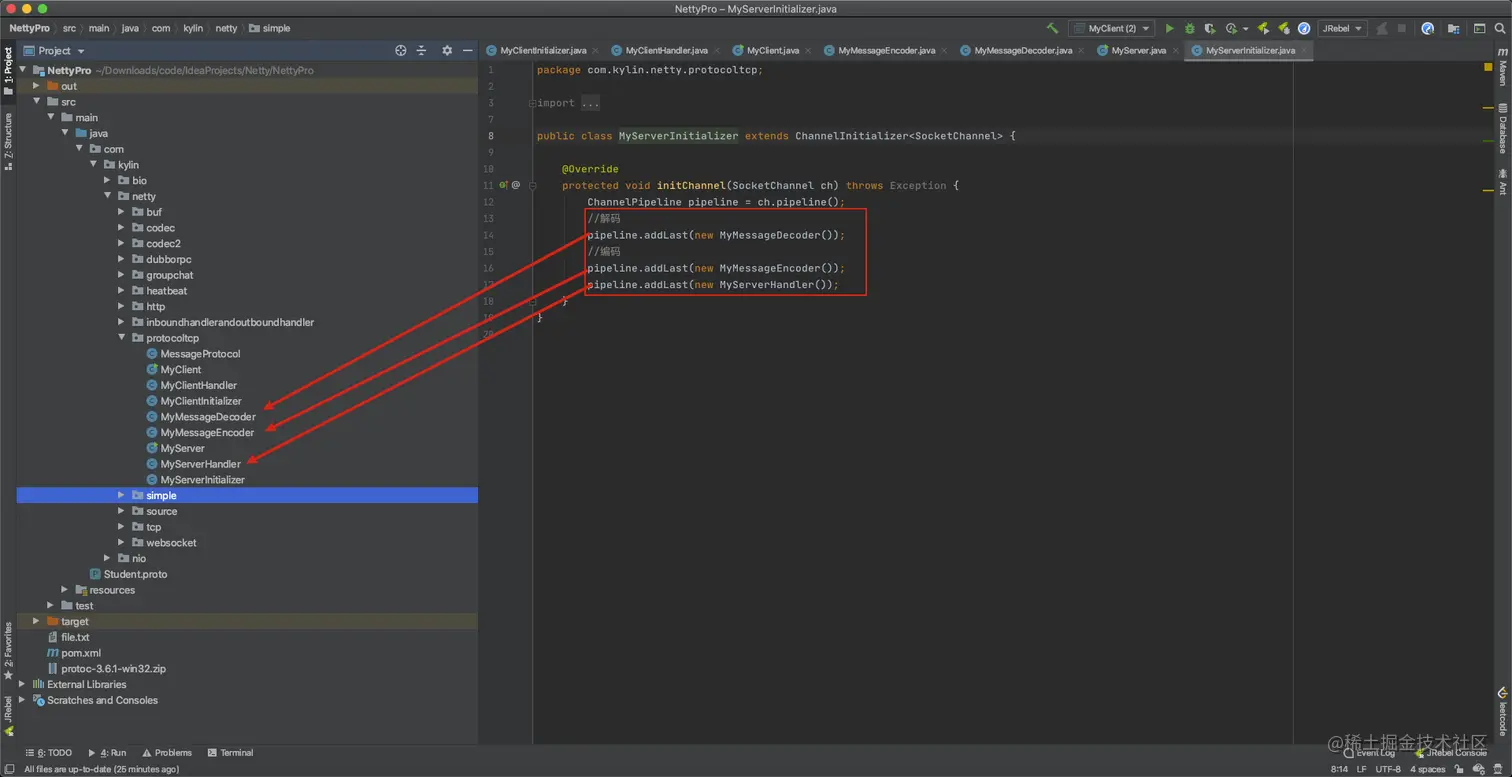
Task: Expand External Libraries node
Action: [24, 685]
